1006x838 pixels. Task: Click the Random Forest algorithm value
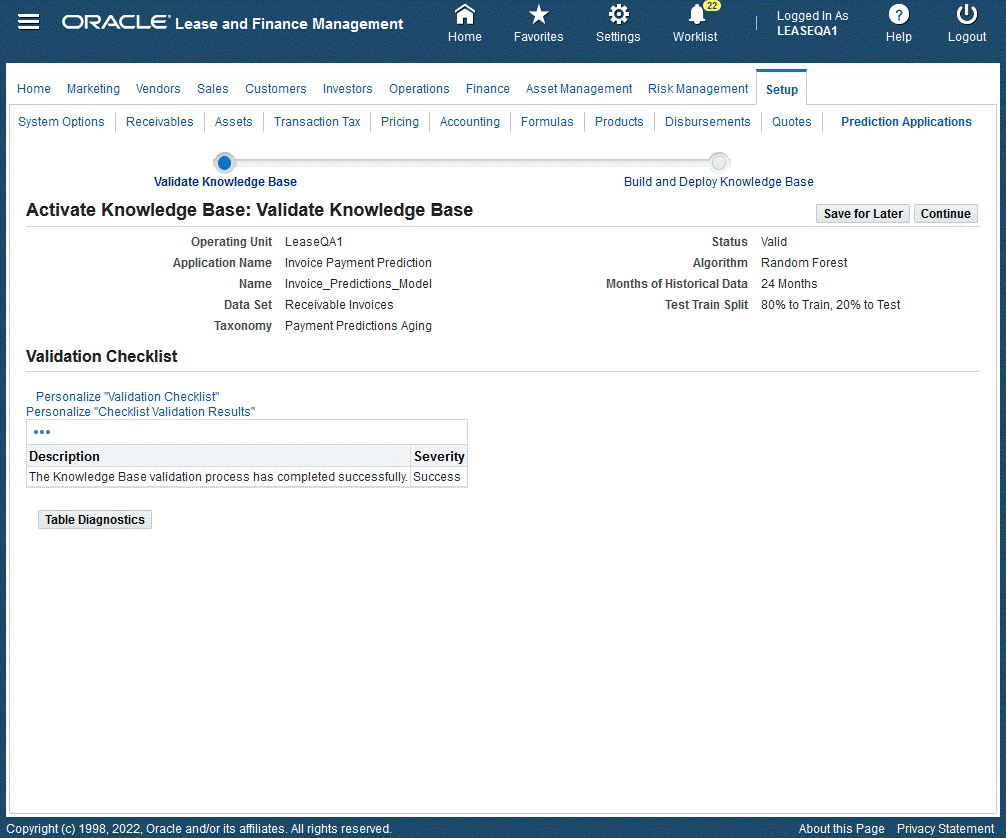(804, 262)
